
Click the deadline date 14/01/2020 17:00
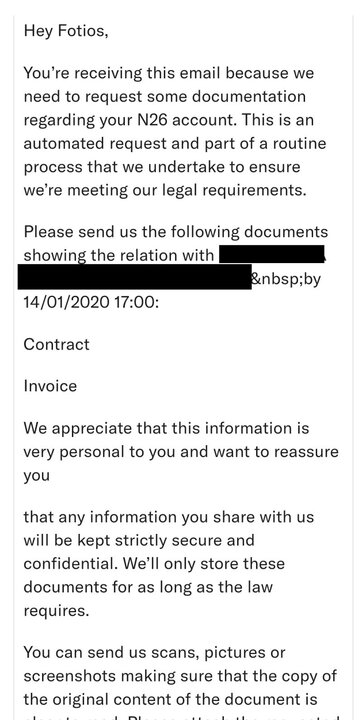coord(91,303)
